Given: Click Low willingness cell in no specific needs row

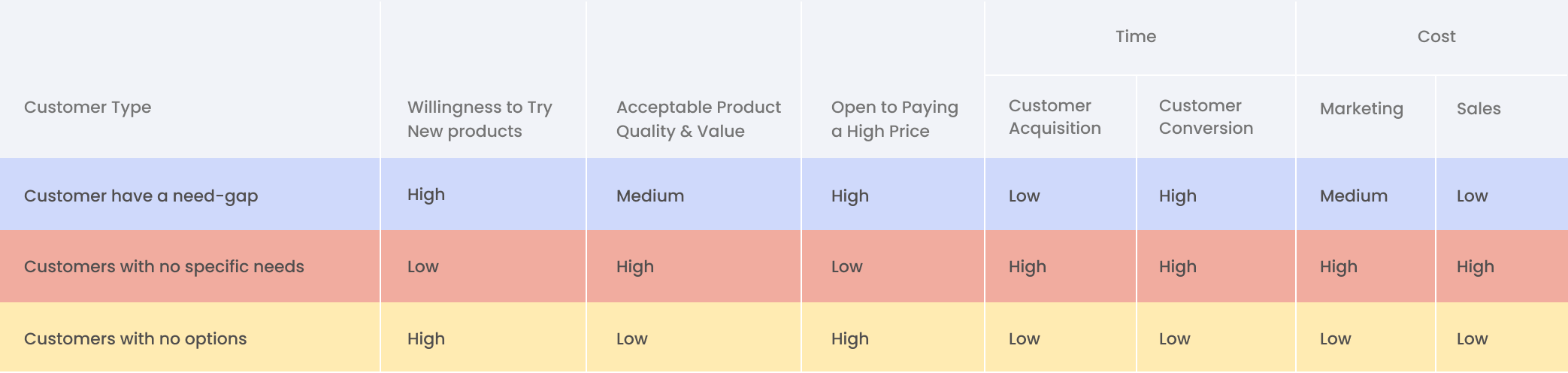Looking at the screenshot, I should (x=423, y=267).
